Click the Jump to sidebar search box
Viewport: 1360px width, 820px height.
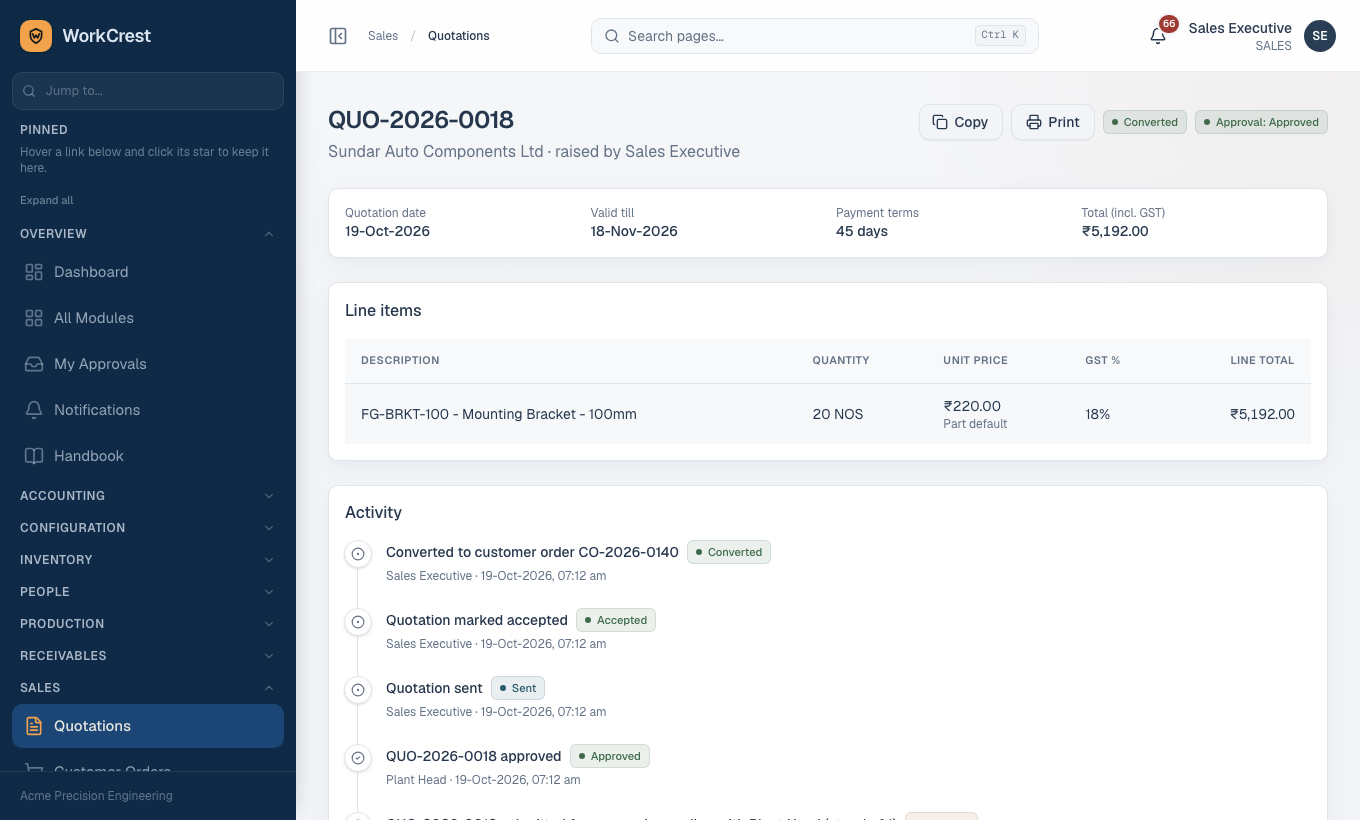click(148, 90)
